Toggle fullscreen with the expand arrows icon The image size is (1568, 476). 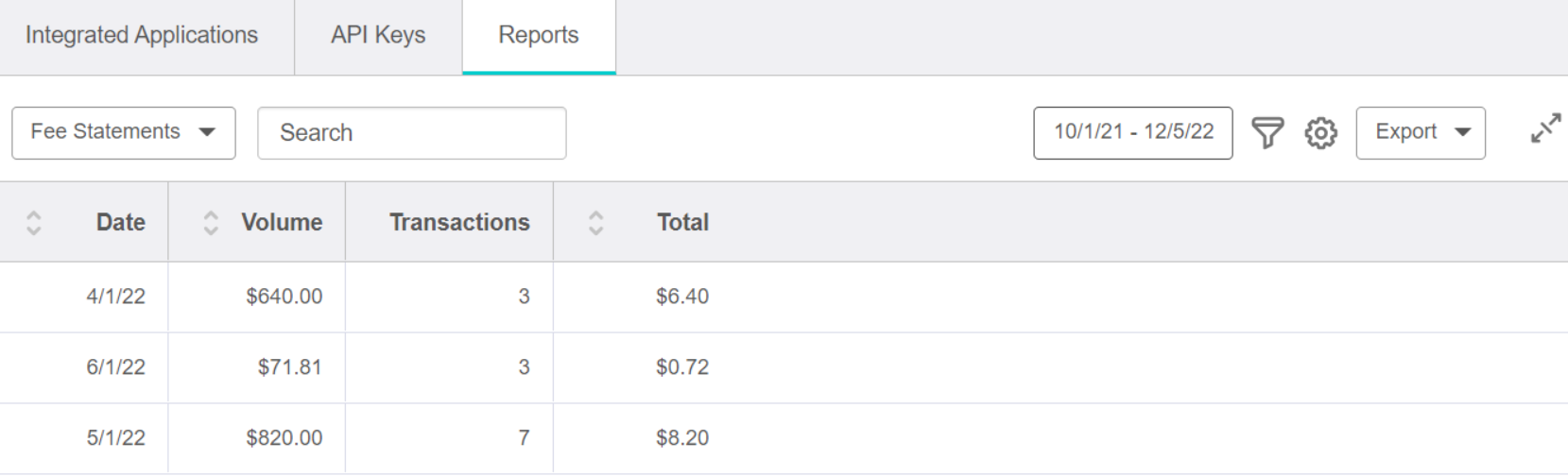click(1545, 128)
